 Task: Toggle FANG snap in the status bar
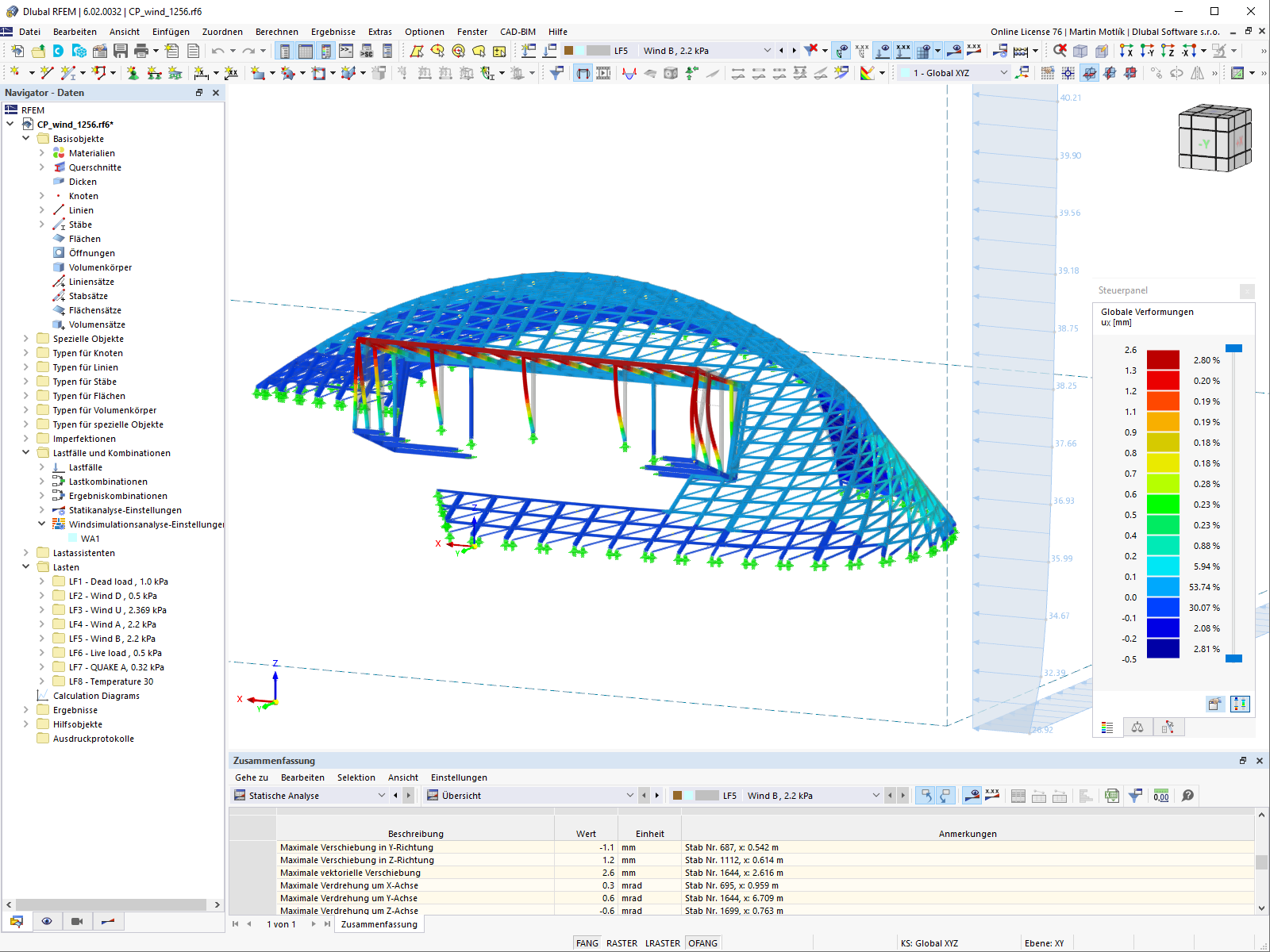(x=587, y=943)
